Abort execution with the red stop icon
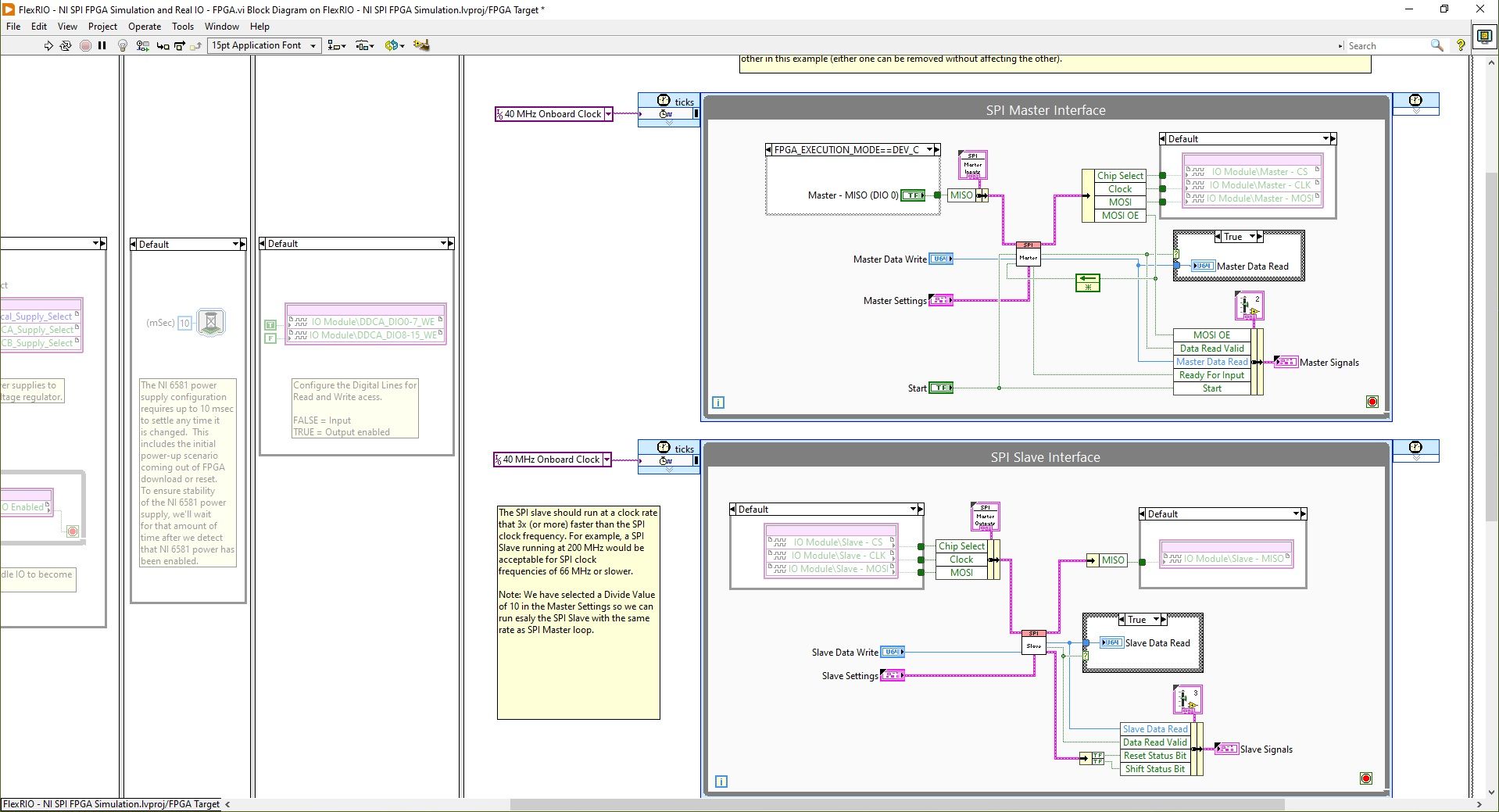 click(x=86, y=45)
